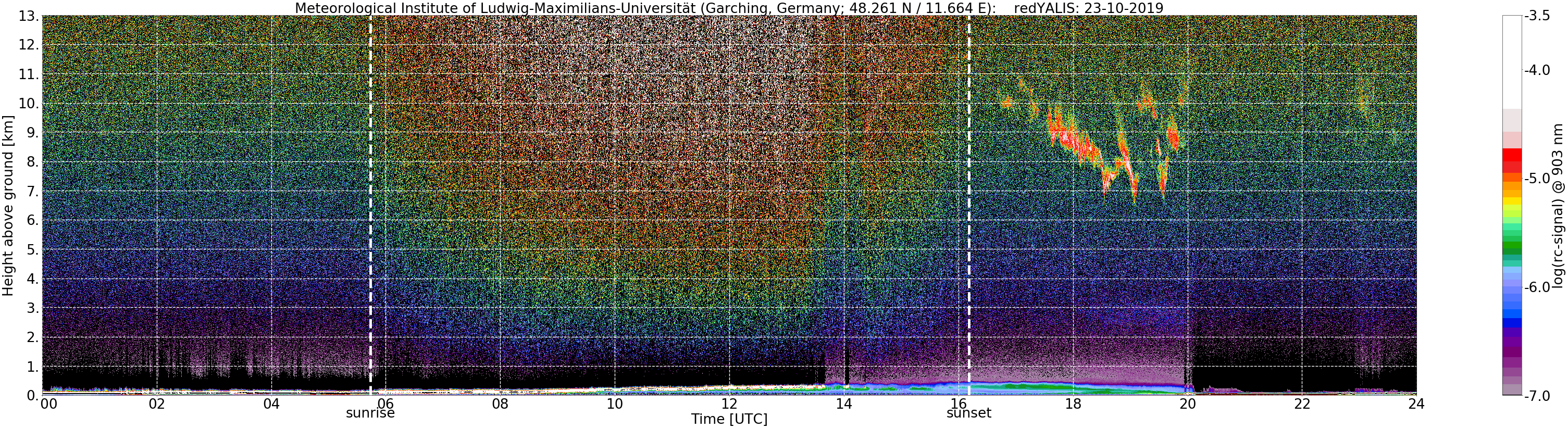
Task: Click the colorbar tick label '-7.0'
Action: (1537, 396)
